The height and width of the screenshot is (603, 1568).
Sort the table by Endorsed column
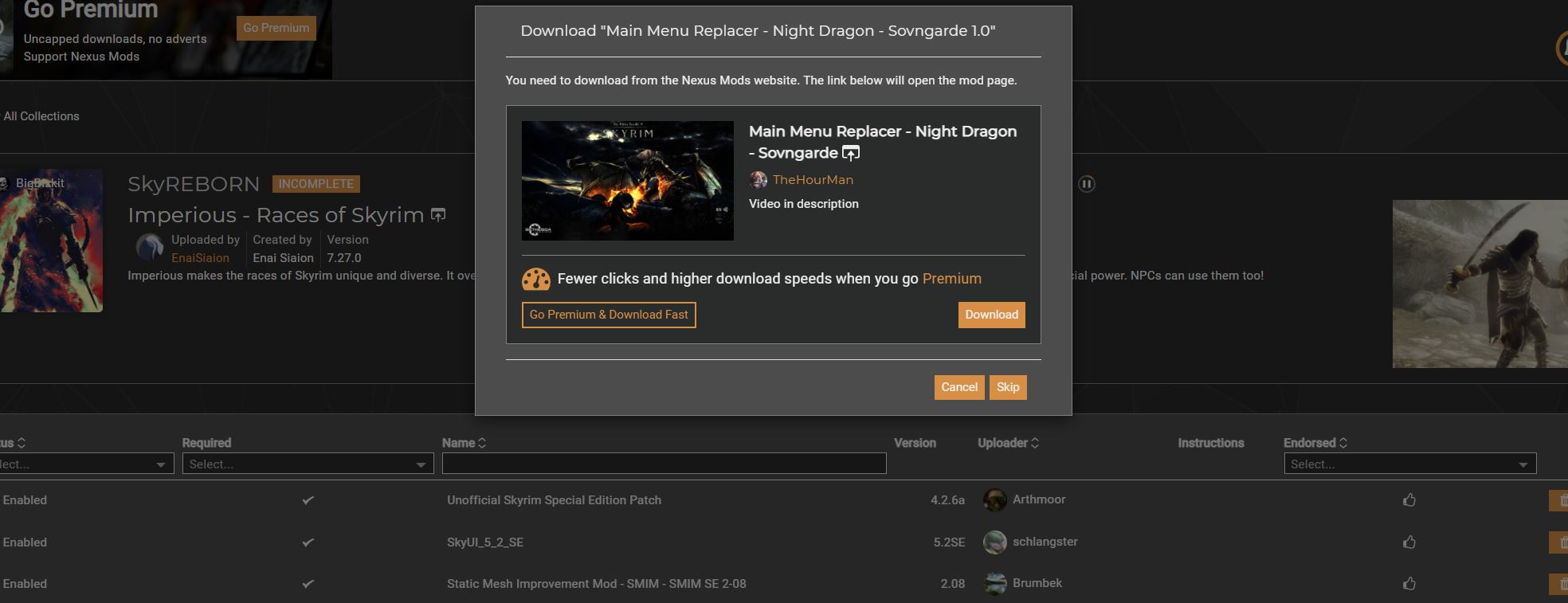click(x=1343, y=443)
